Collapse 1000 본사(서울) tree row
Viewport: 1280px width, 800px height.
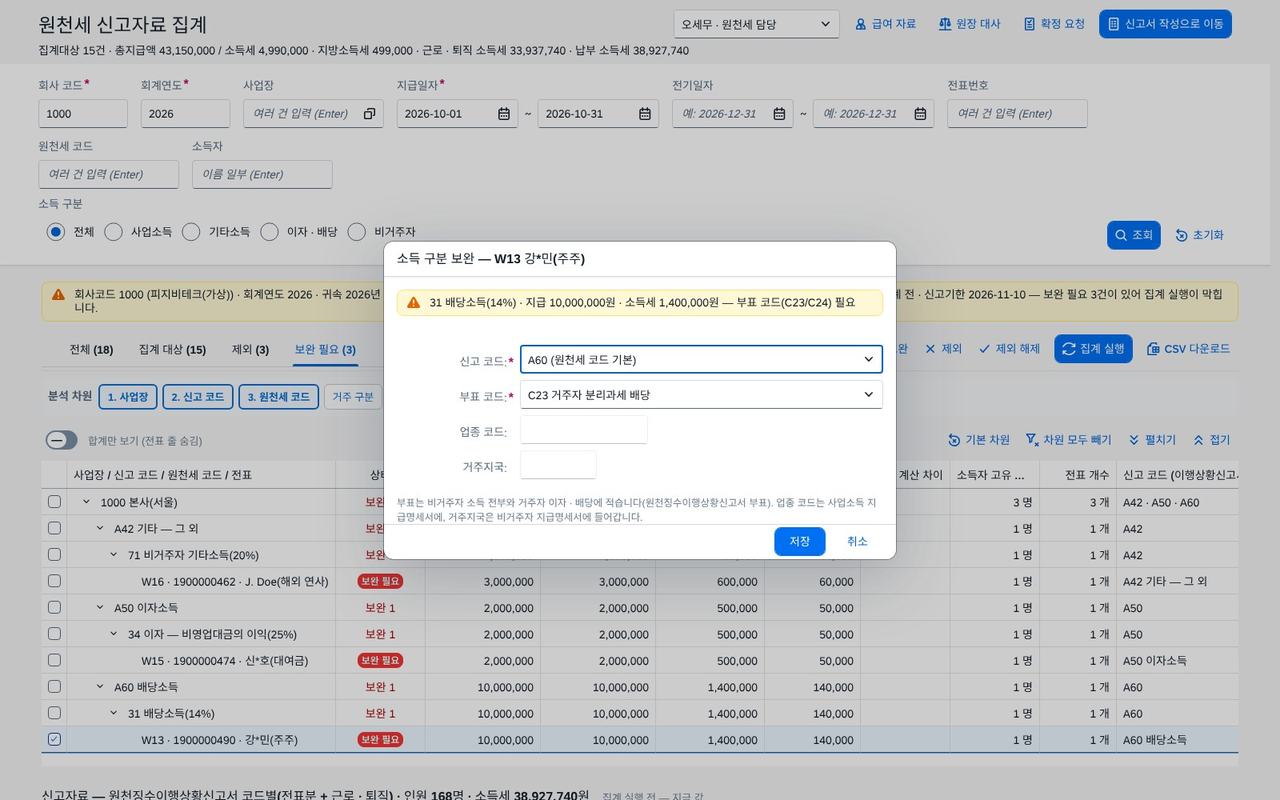[x=86, y=502]
